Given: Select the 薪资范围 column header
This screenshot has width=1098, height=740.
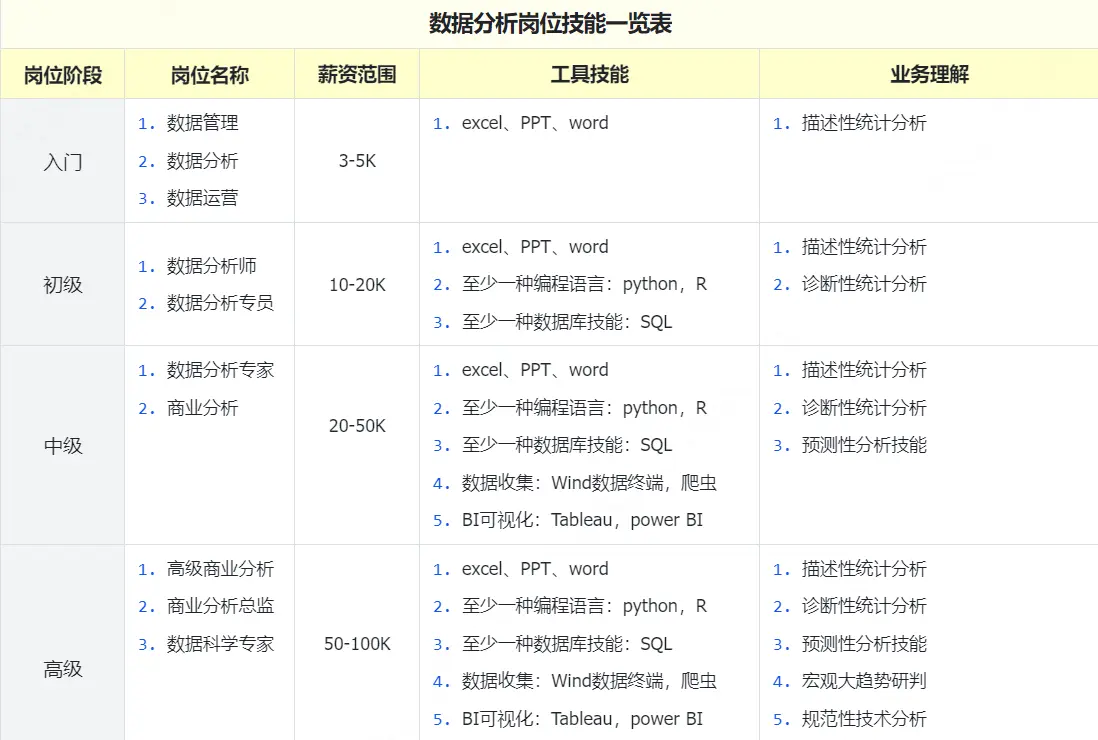Looking at the screenshot, I should 357,75.
